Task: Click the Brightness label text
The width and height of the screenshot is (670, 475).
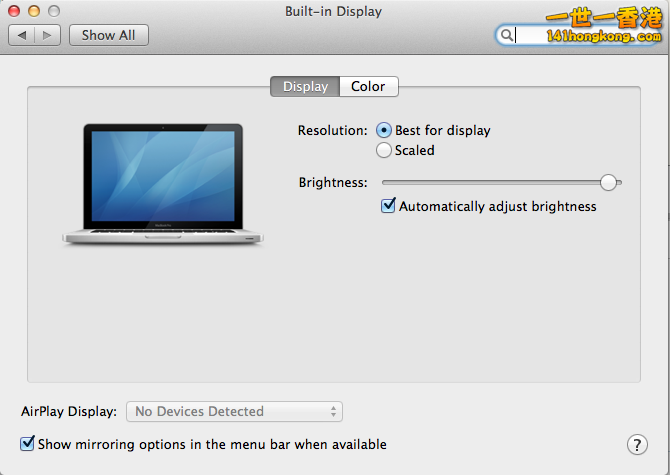Action: pos(333,182)
